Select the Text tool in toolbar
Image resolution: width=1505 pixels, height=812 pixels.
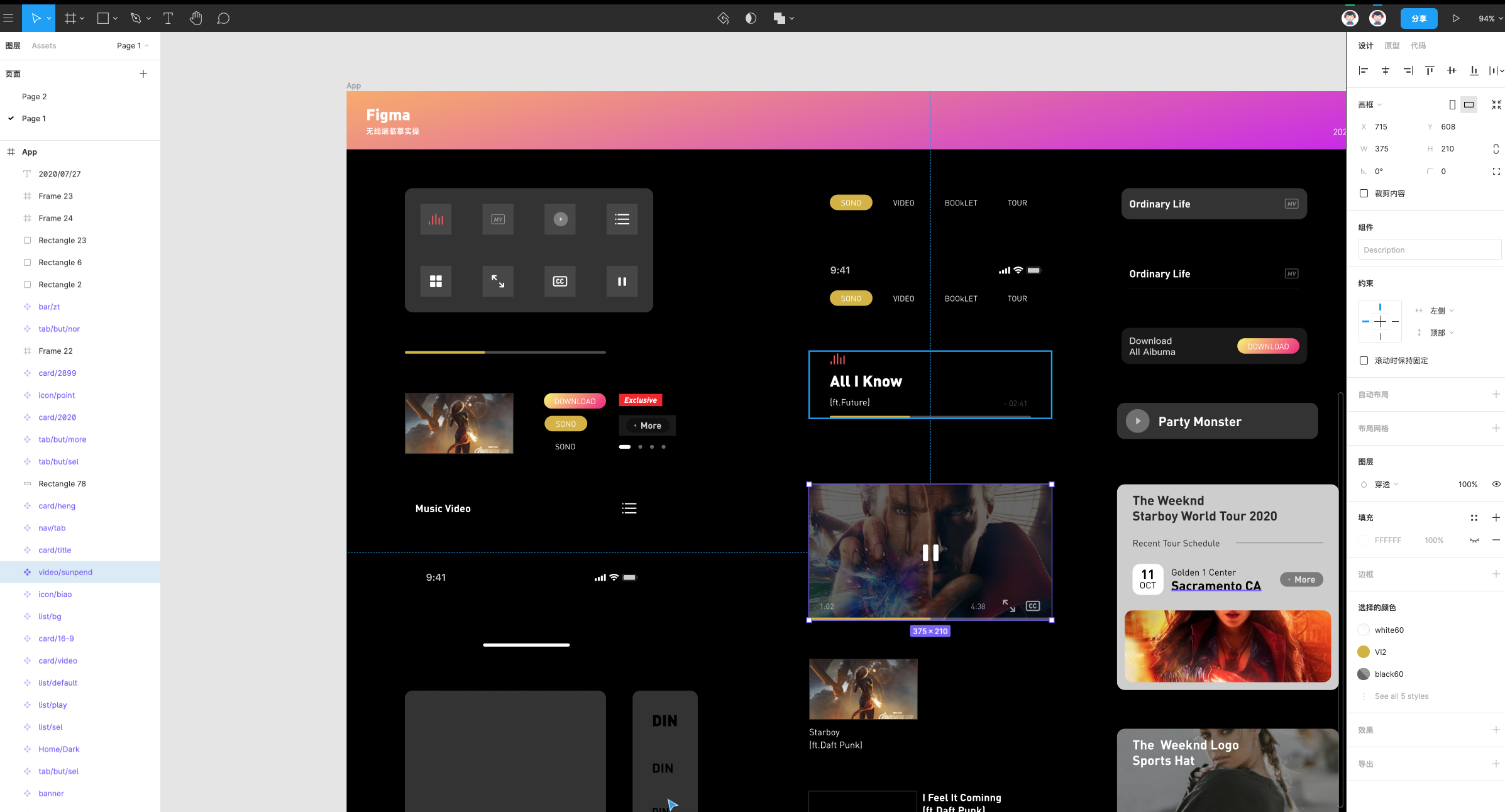pos(168,18)
